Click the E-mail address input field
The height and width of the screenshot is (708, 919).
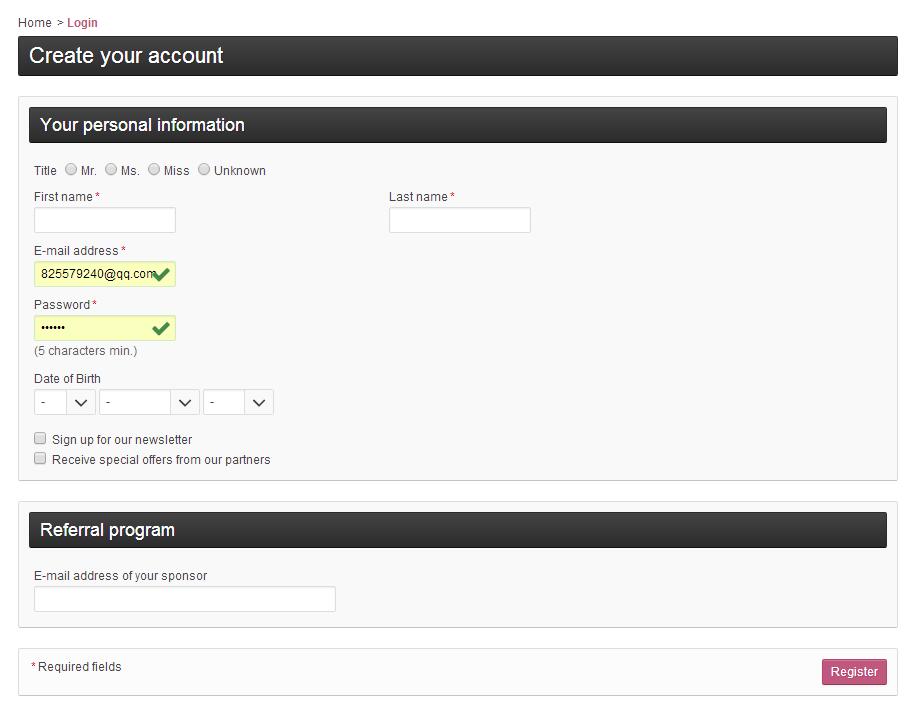[95, 274]
